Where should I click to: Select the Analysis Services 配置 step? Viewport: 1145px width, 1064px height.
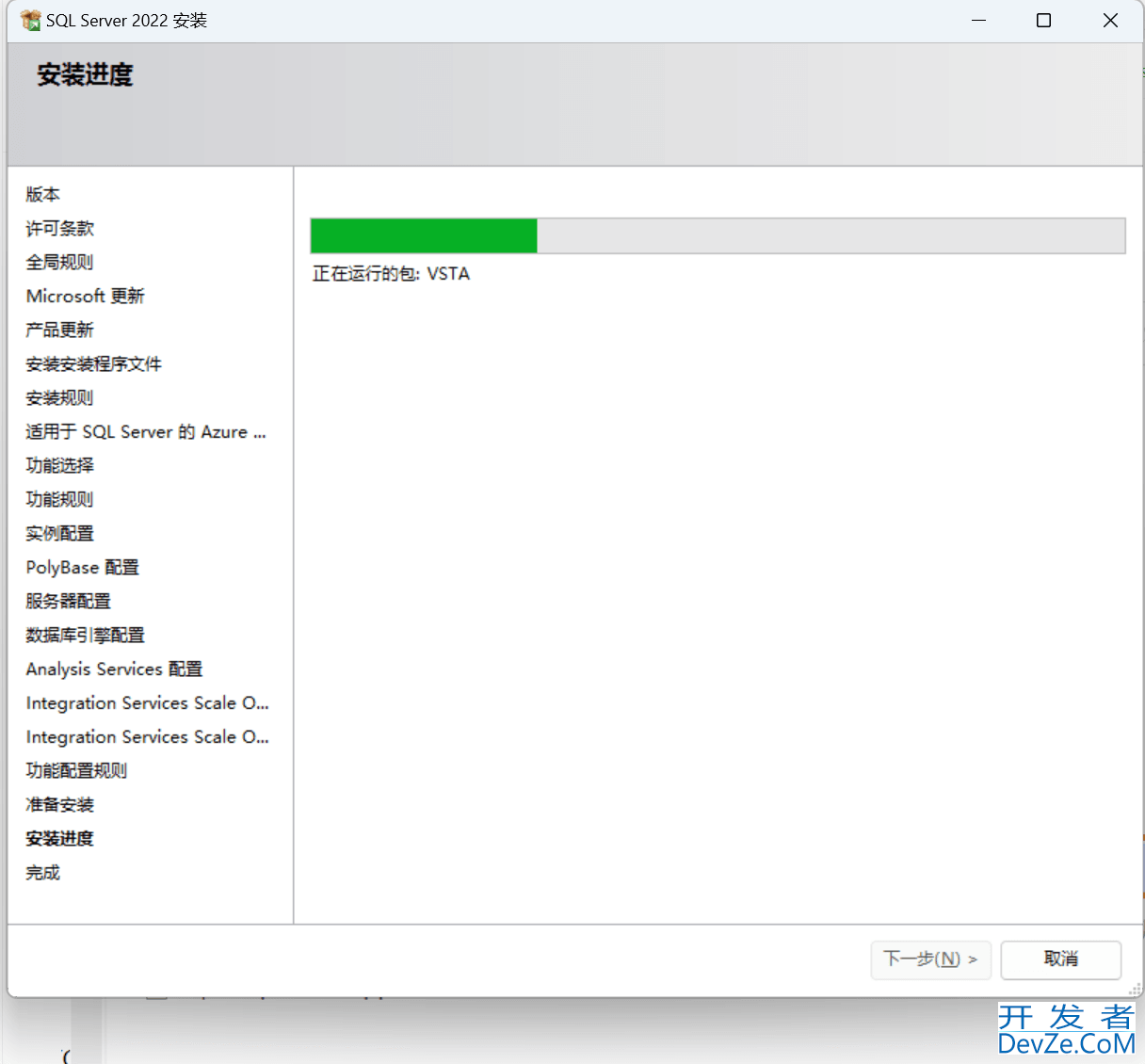click(x=115, y=669)
